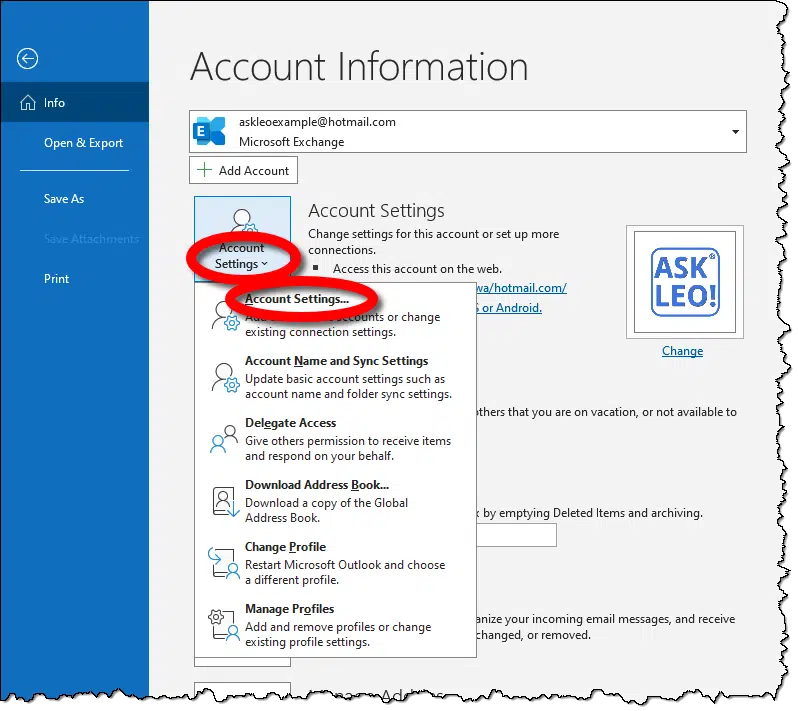Click the Account Information heading
This screenshot has height=711, width=798.
(359, 67)
